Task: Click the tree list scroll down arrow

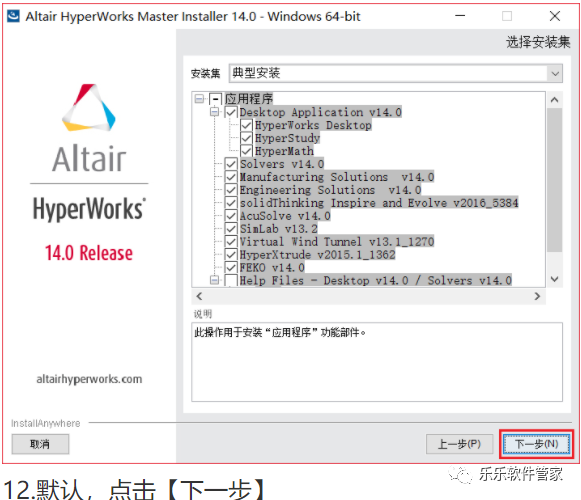Action: [x=554, y=279]
